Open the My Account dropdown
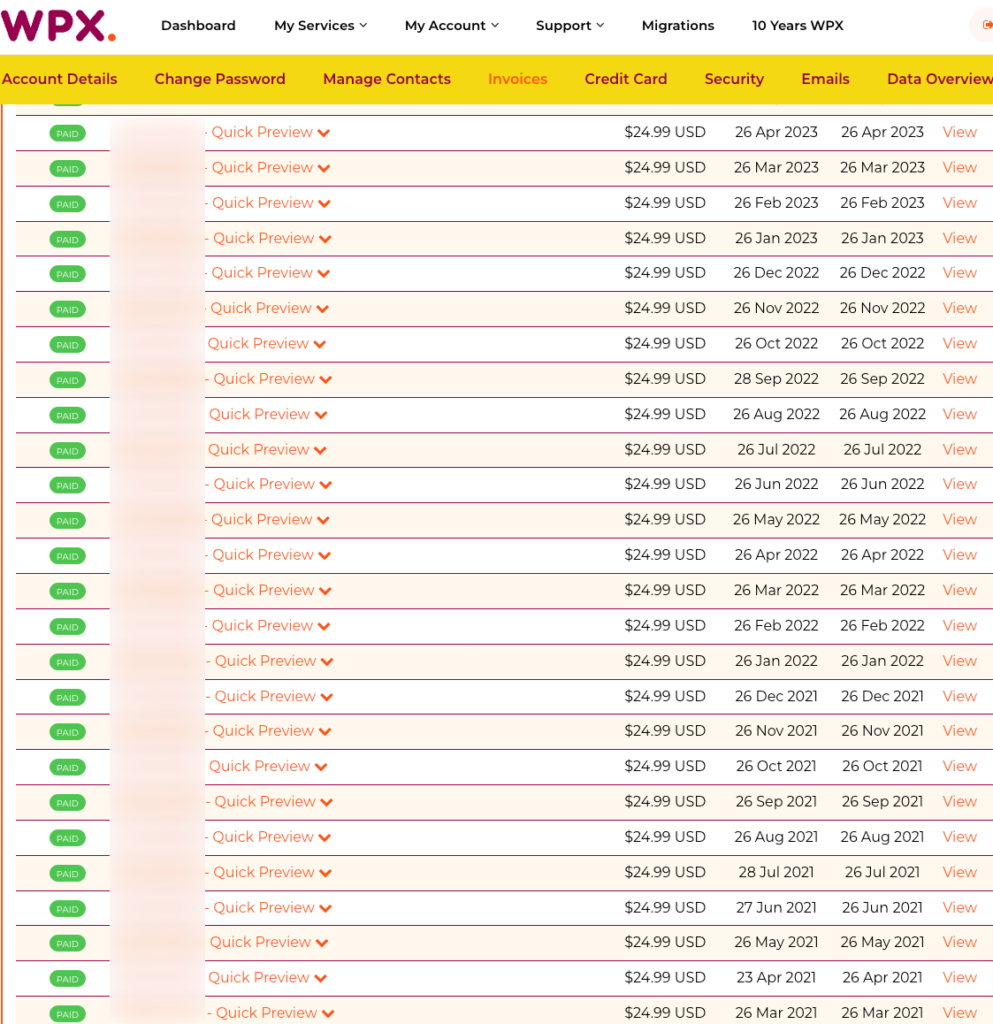 (450, 25)
